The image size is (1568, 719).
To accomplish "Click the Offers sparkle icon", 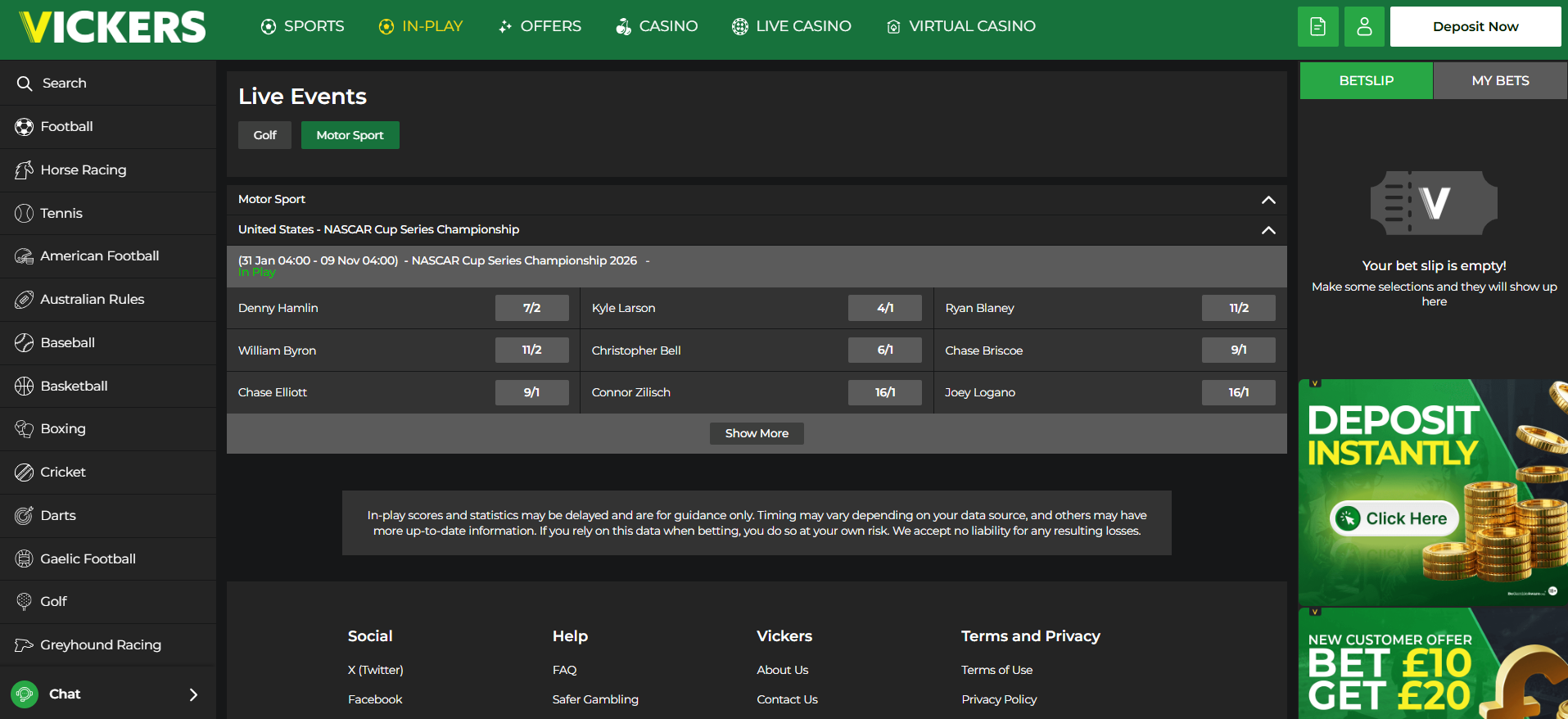I will (505, 27).
